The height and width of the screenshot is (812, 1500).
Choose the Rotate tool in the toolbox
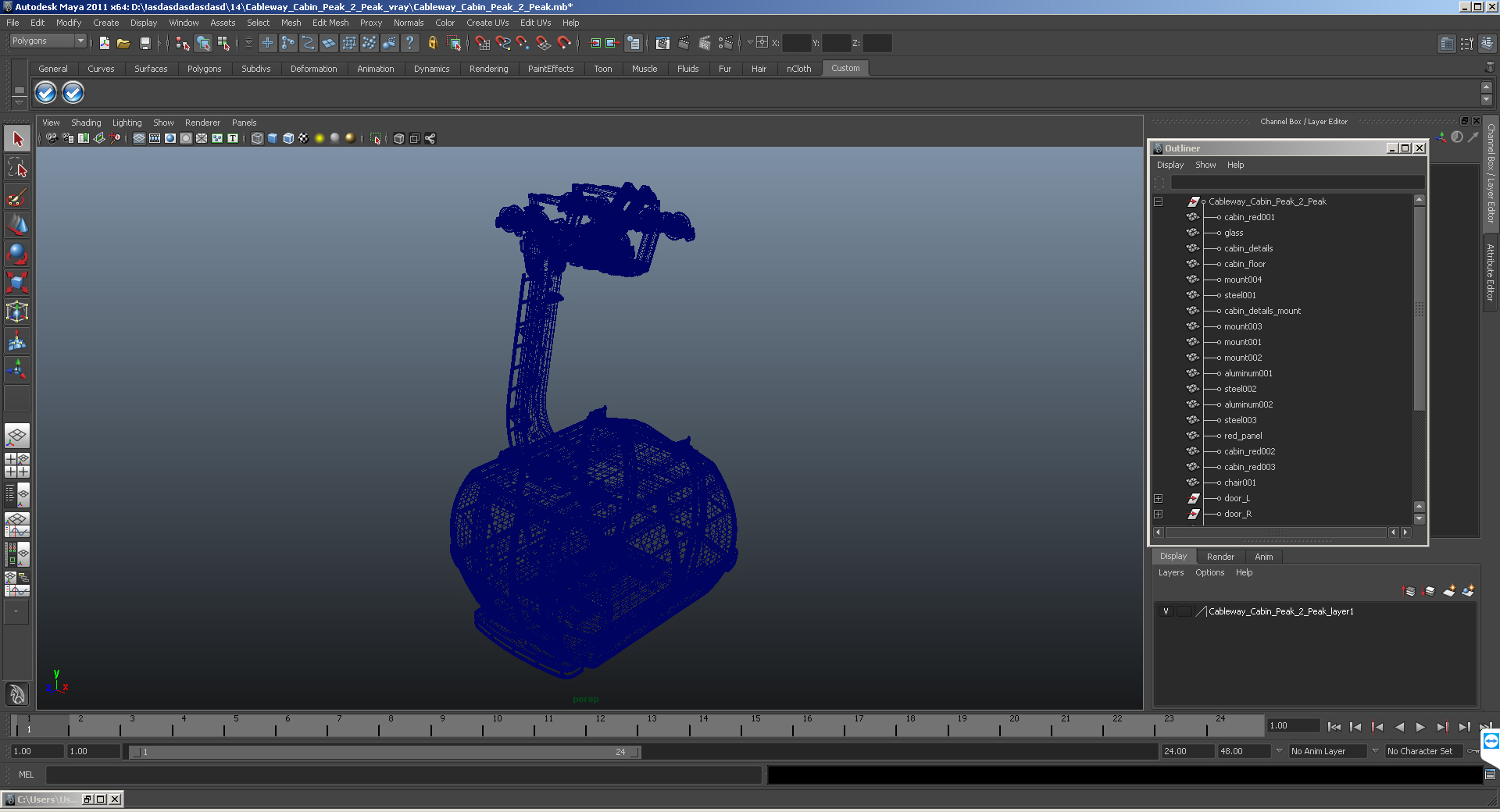click(x=17, y=254)
